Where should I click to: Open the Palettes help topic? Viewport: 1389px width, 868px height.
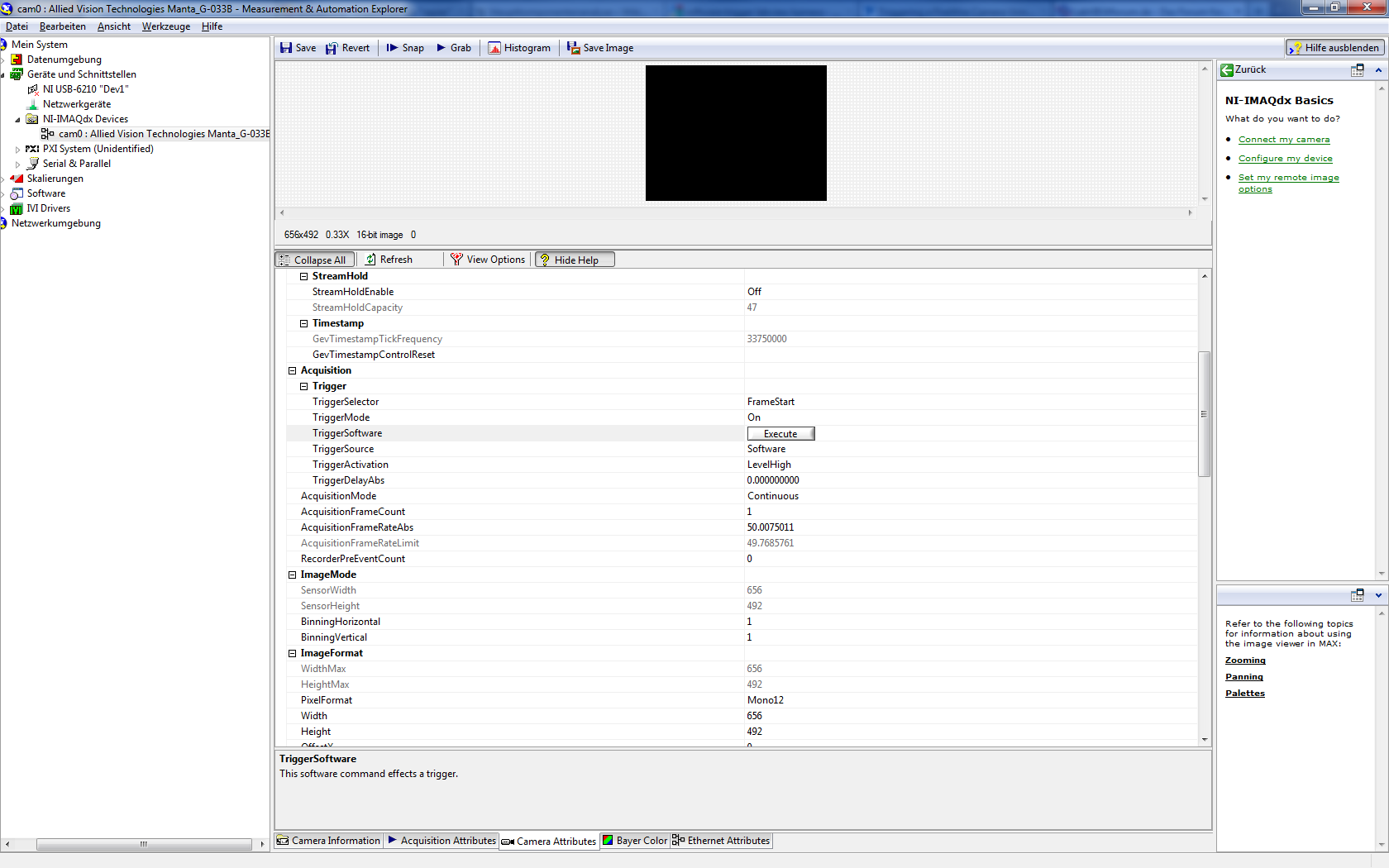click(x=1244, y=694)
